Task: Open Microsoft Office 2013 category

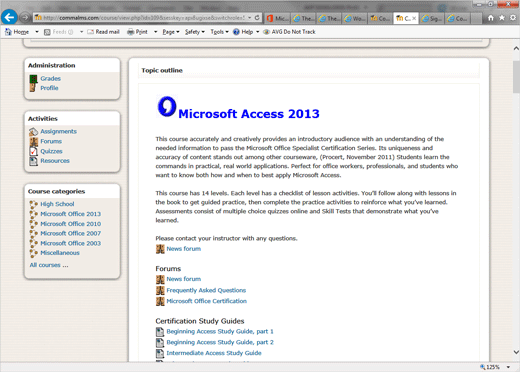Action: 71,214
